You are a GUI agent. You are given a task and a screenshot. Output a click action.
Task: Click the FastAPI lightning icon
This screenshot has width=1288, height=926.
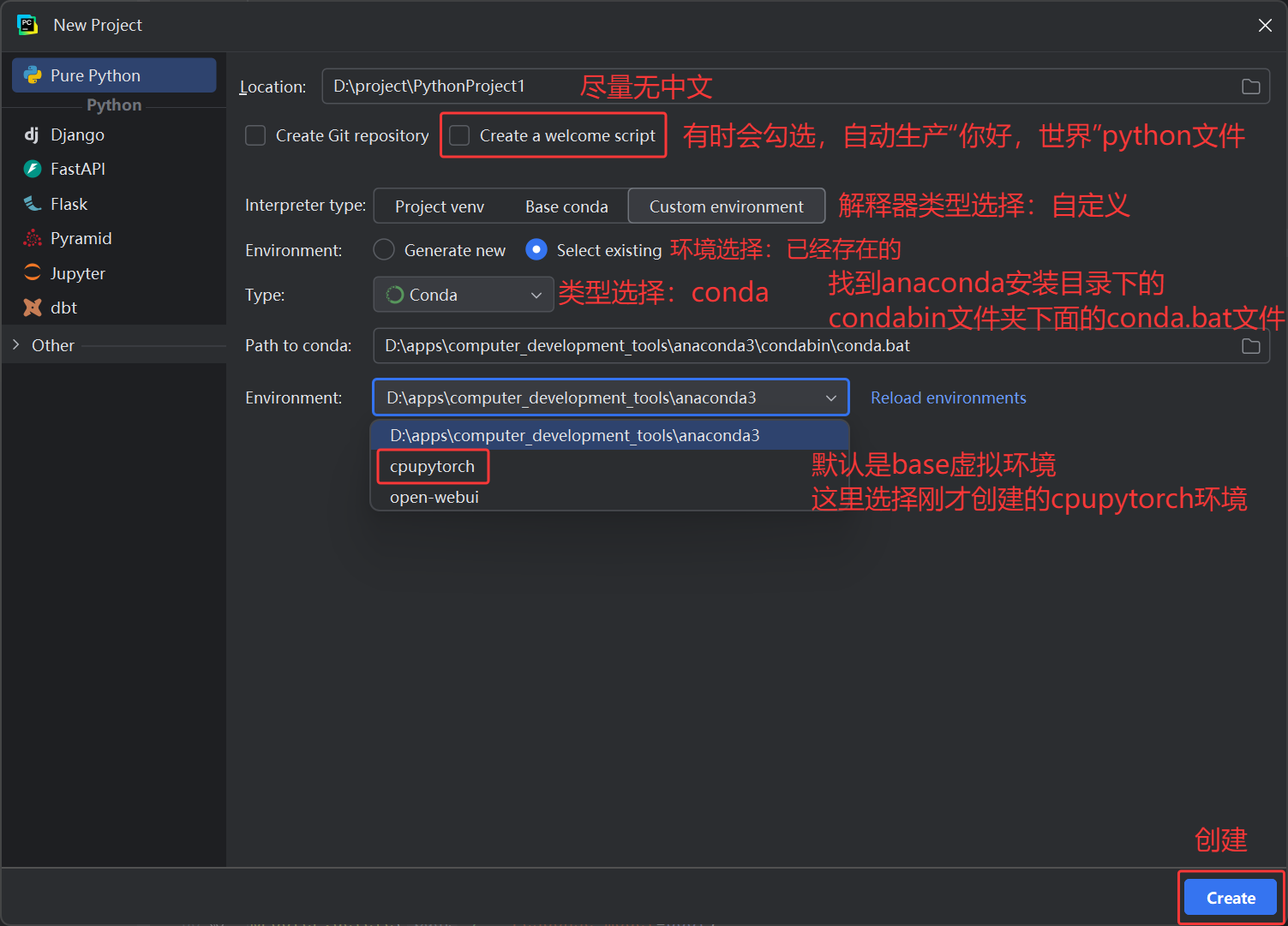33,169
